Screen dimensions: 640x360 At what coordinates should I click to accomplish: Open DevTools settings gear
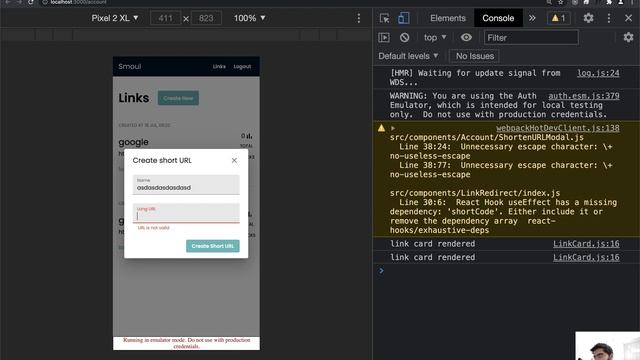click(x=588, y=18)
